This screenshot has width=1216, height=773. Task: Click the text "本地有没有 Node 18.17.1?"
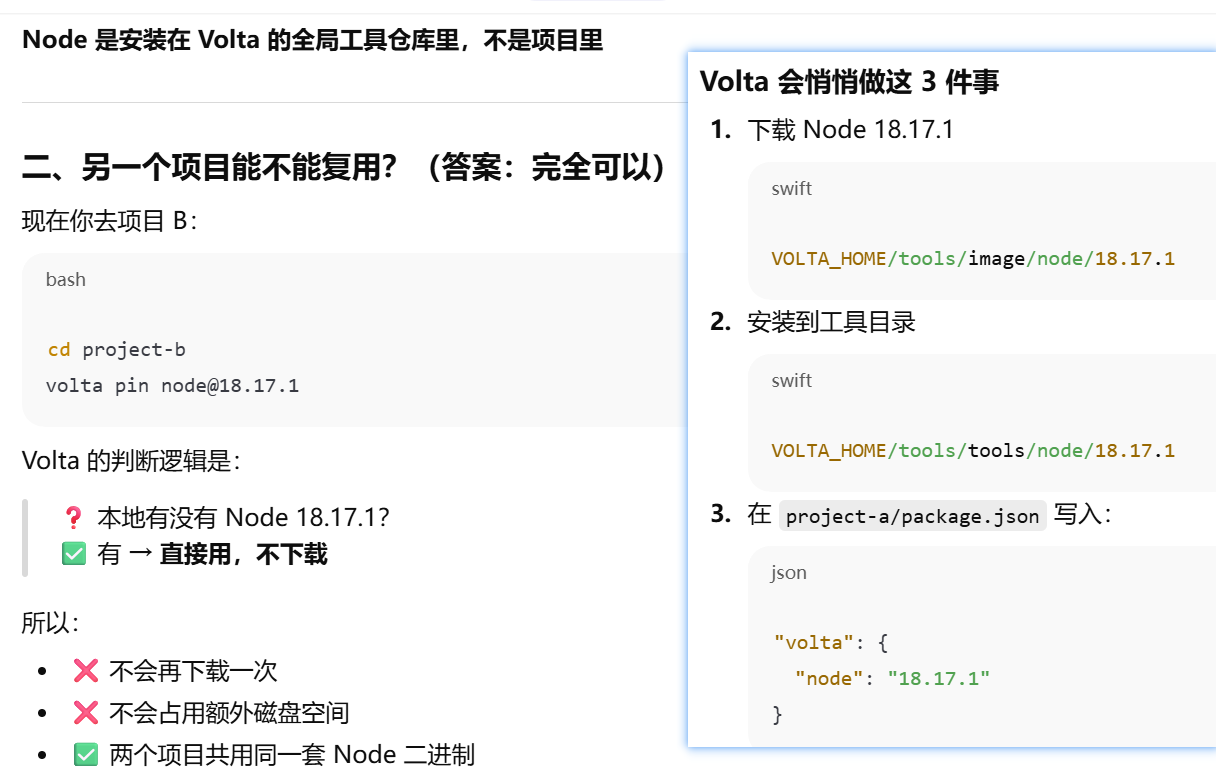click(243, 518)
